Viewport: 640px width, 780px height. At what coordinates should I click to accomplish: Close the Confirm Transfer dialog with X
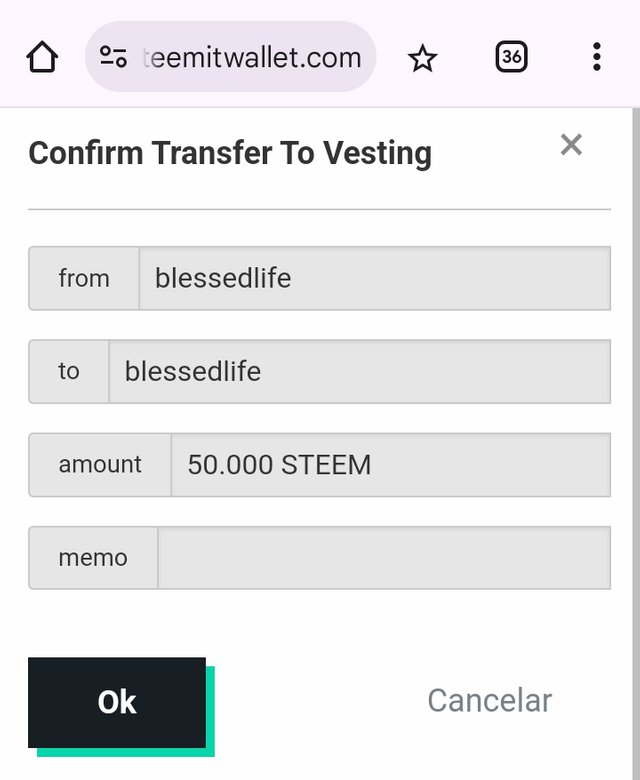point(571,145)
